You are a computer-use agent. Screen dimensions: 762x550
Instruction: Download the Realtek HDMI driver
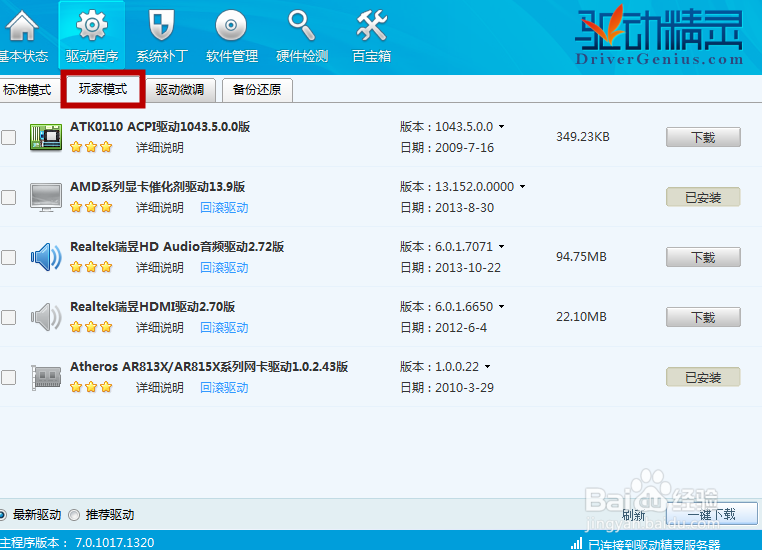[703, 317]
